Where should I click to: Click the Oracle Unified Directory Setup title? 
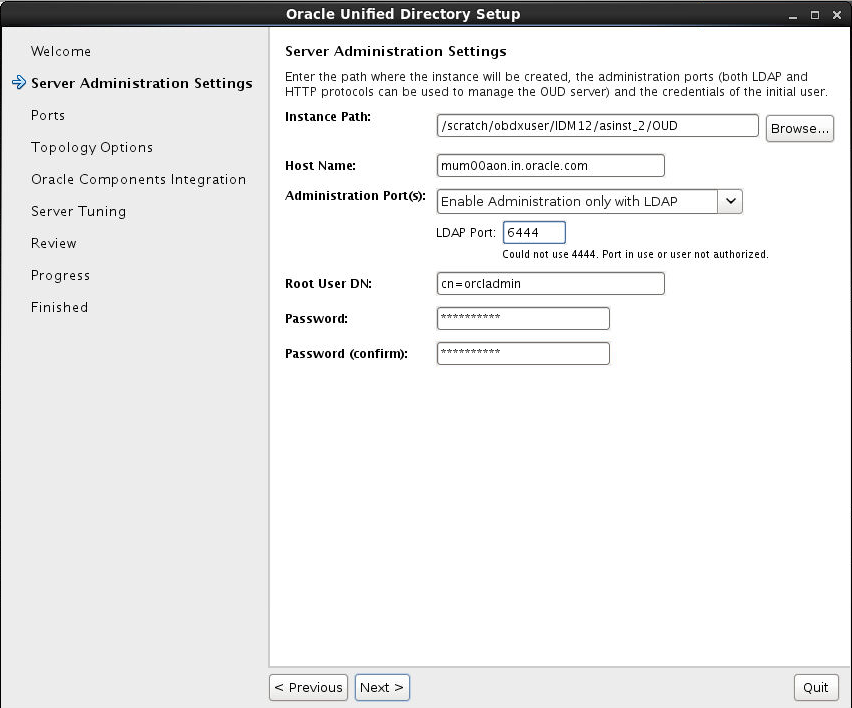click(403, 14)
